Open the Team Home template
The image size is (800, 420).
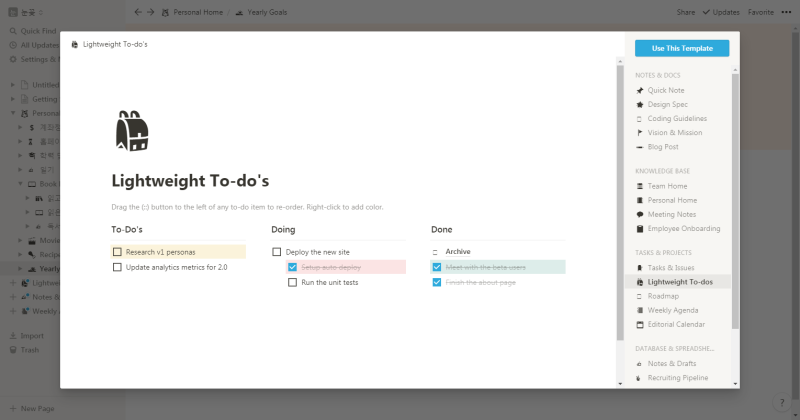point(667,186)
